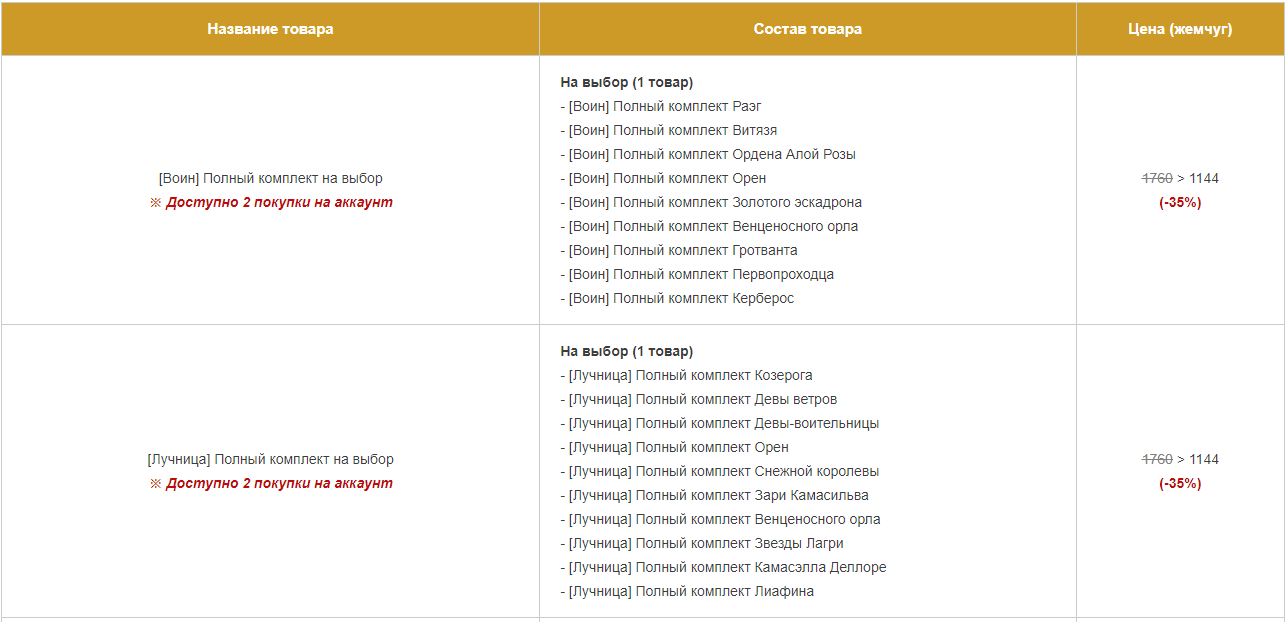Select '[Воин] Полный комплект Керберос' line

pyautogui.click(x=677, y=298)
